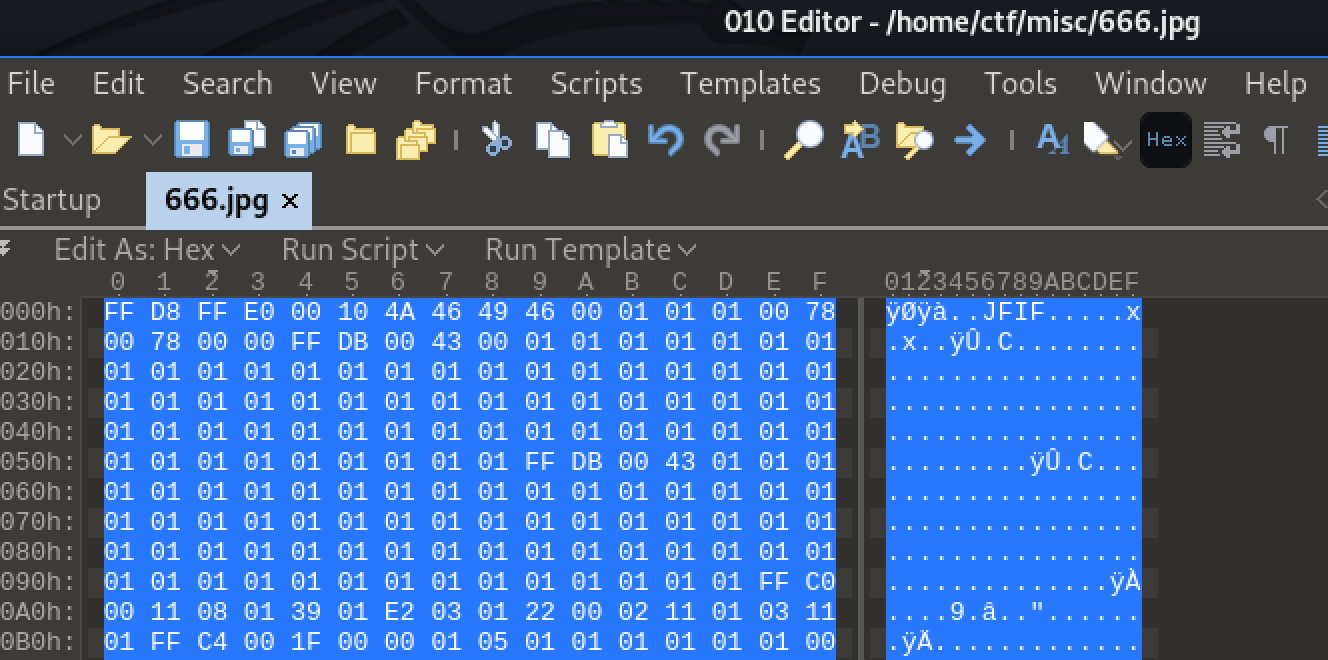Click address label 0B0h:
Screen dimensions: 1328x660
(38, 642)
